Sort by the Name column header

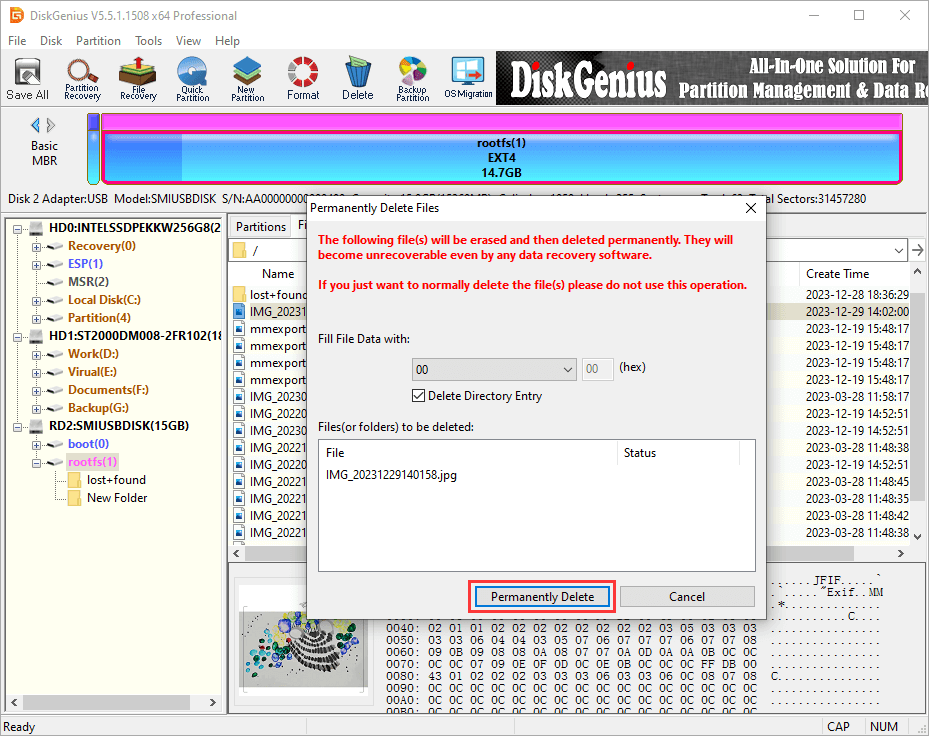(278, 274)
